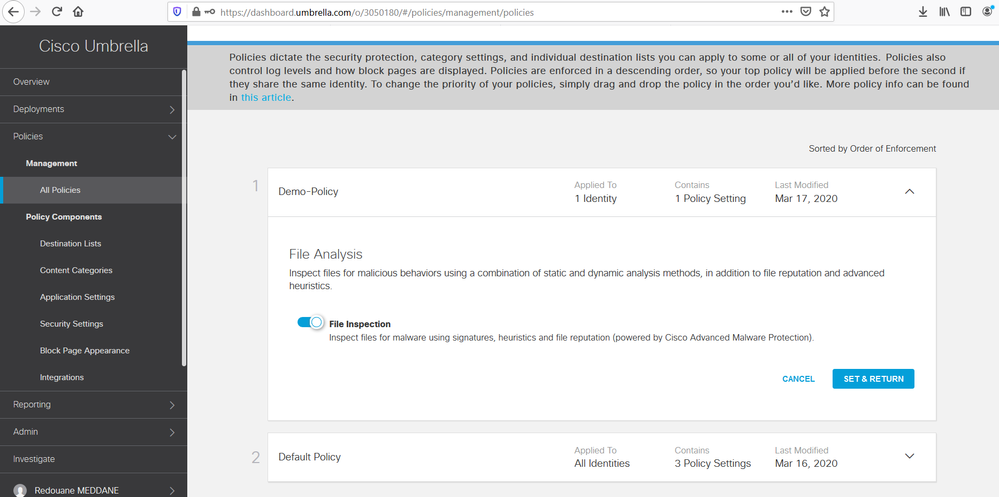This screenshot has height=497, width=999.
Task: Click the '1 Policy Setting' value
Action: [710, 198]
